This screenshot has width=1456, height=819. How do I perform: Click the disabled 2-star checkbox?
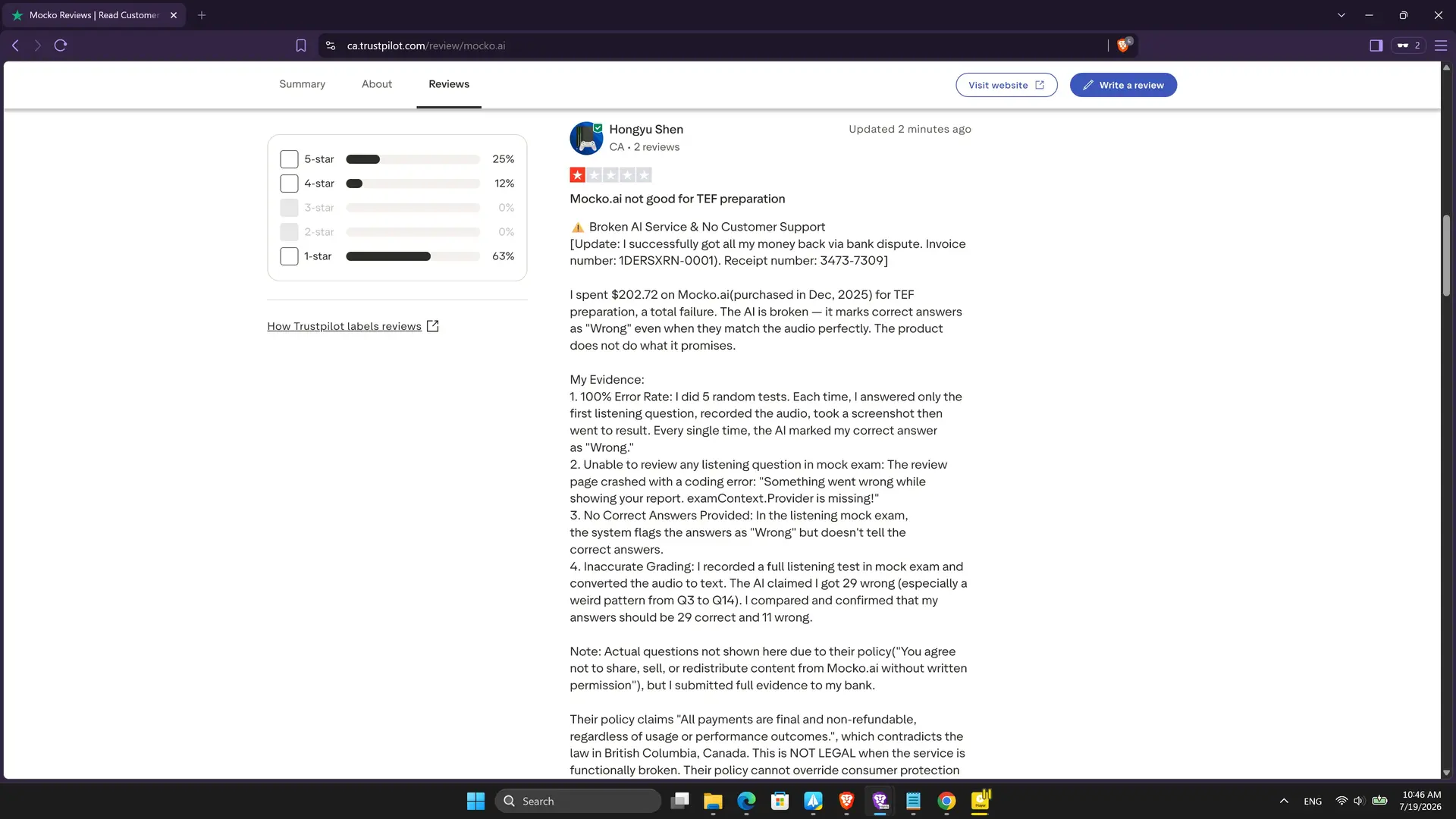(x=289, y=232)
